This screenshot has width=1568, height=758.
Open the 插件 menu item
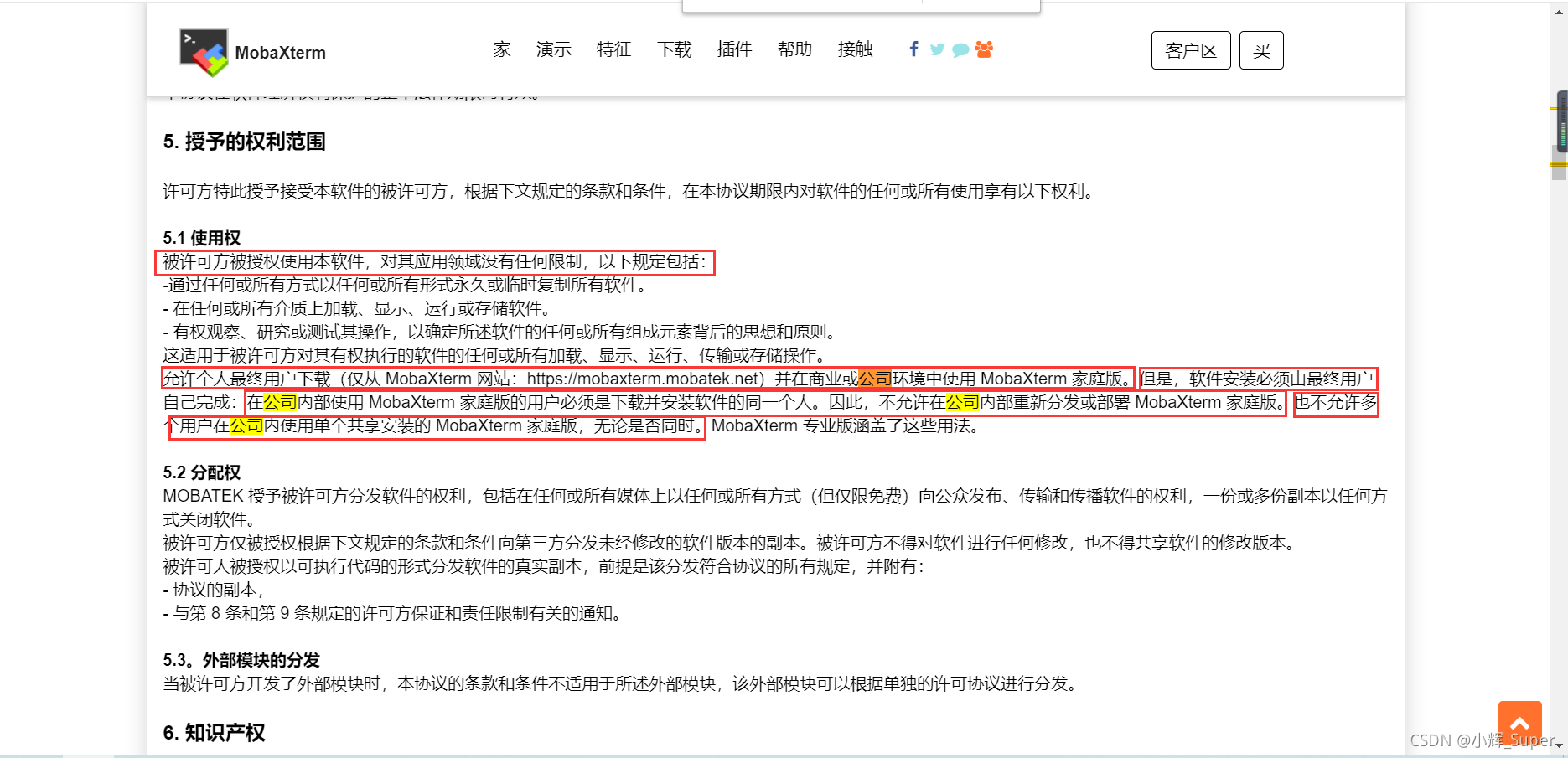click(x=735, y=49)
